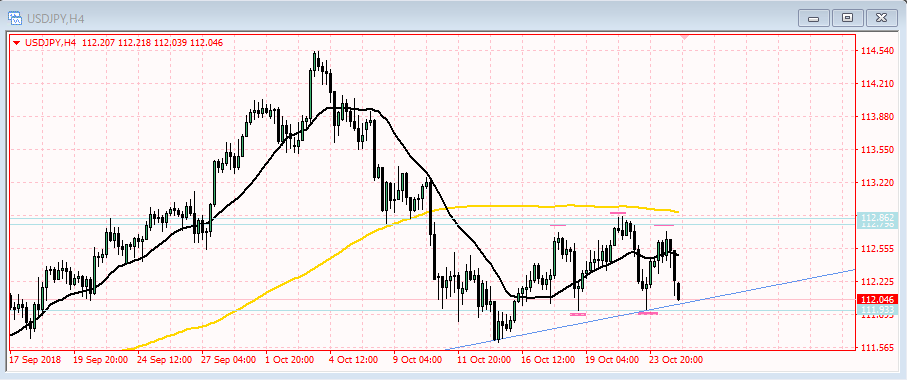The image size is (907, 380).
Task: Click the 111.565 value on price scale
Action: [876, 347]
